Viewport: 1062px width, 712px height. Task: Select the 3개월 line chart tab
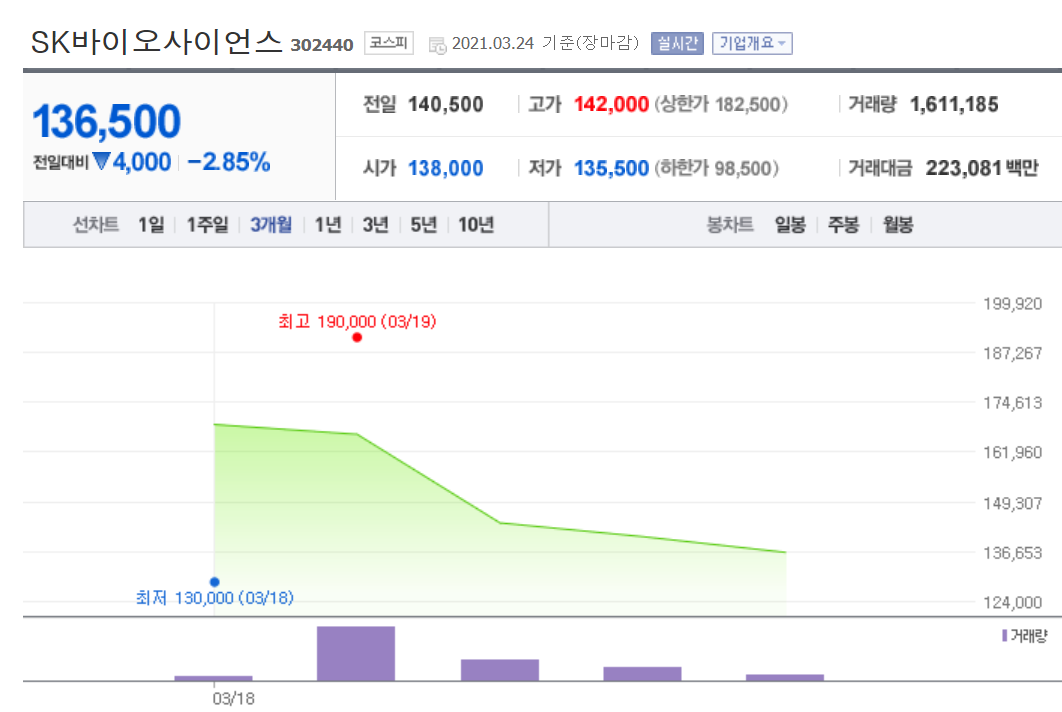(271, 224)
